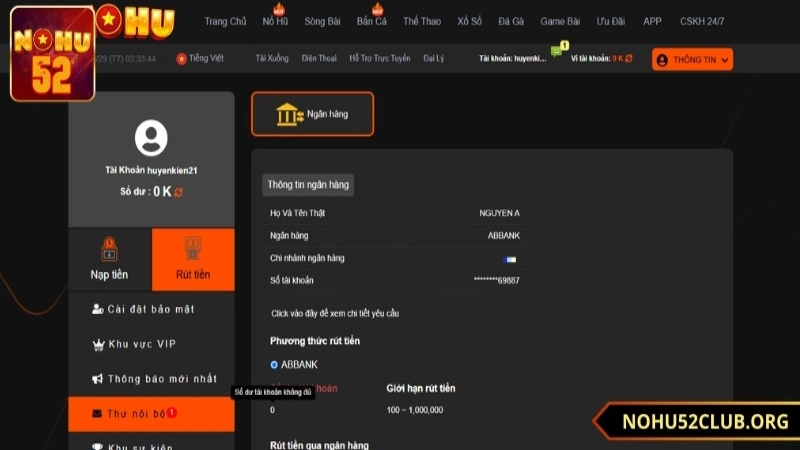Click the Thông tin ngân hàng button
This screenshot has width=800, height=450.
(308, 185)
